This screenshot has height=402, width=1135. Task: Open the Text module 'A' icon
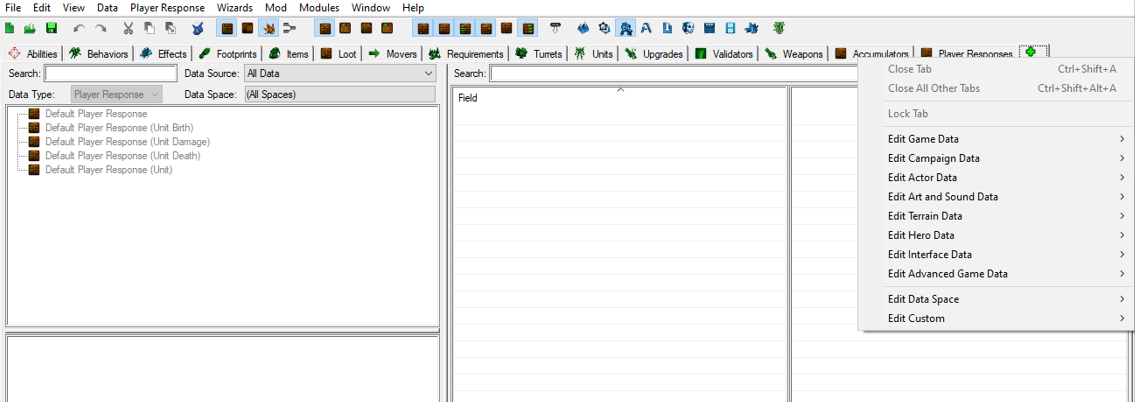pos(646,29)
